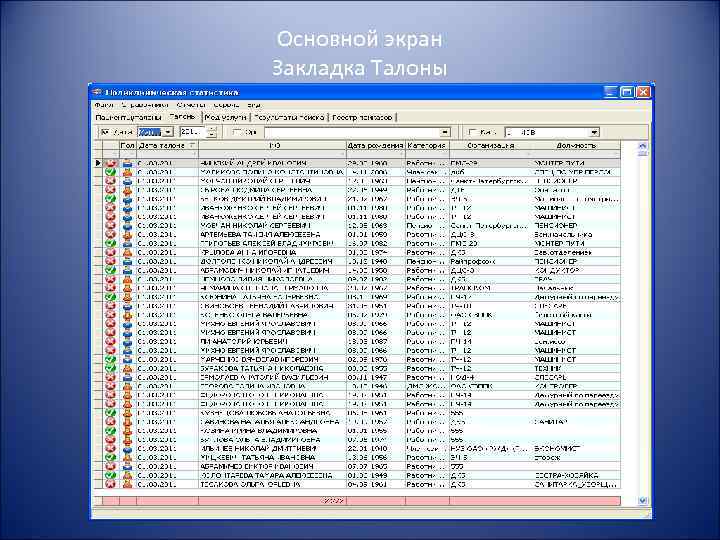The width and height of the screenshot is (720, 540).
Task: Click the ФИО column header
Action: click(x=273, y=146)
